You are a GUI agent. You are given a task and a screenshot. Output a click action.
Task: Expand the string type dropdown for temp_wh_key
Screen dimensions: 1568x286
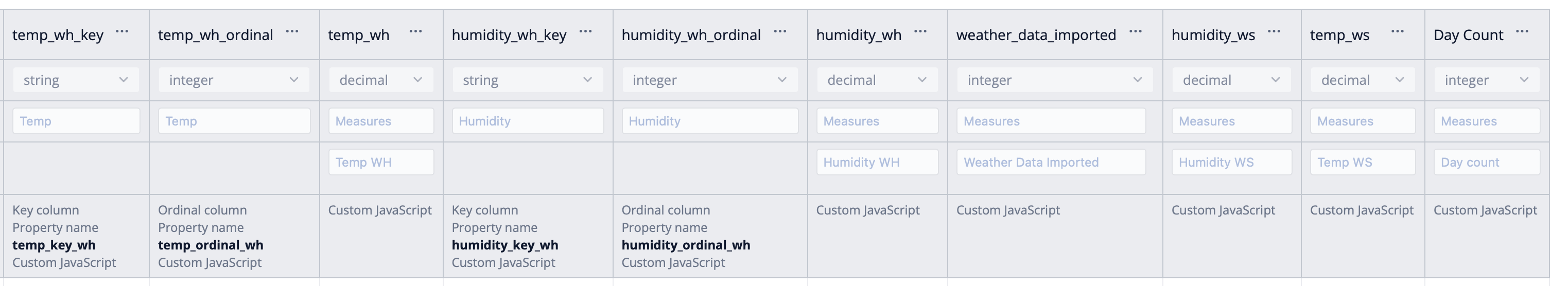click(x=76, y=80)
